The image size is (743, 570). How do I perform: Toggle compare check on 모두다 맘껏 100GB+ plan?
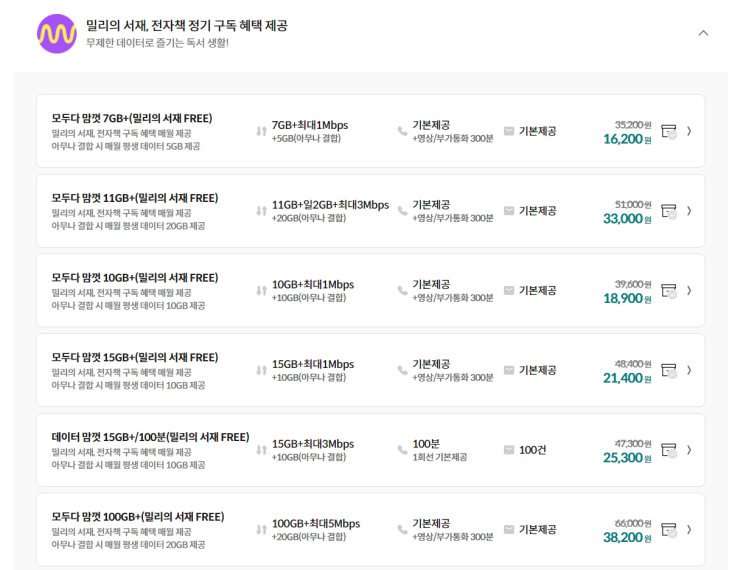pyautogui.click(x=669, y=530)
